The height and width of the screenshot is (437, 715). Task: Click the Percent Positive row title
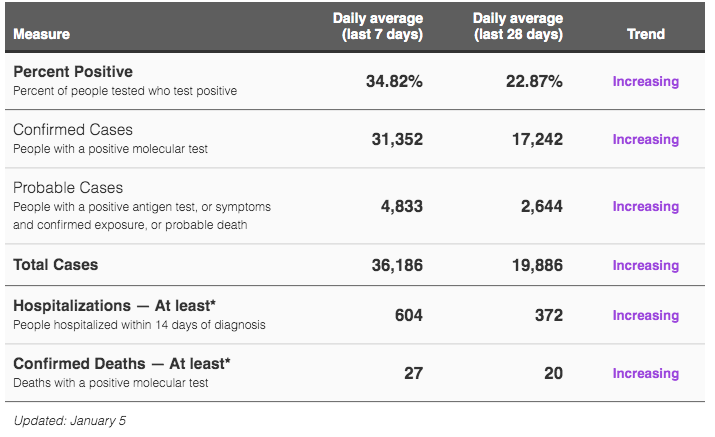[72, 72]
